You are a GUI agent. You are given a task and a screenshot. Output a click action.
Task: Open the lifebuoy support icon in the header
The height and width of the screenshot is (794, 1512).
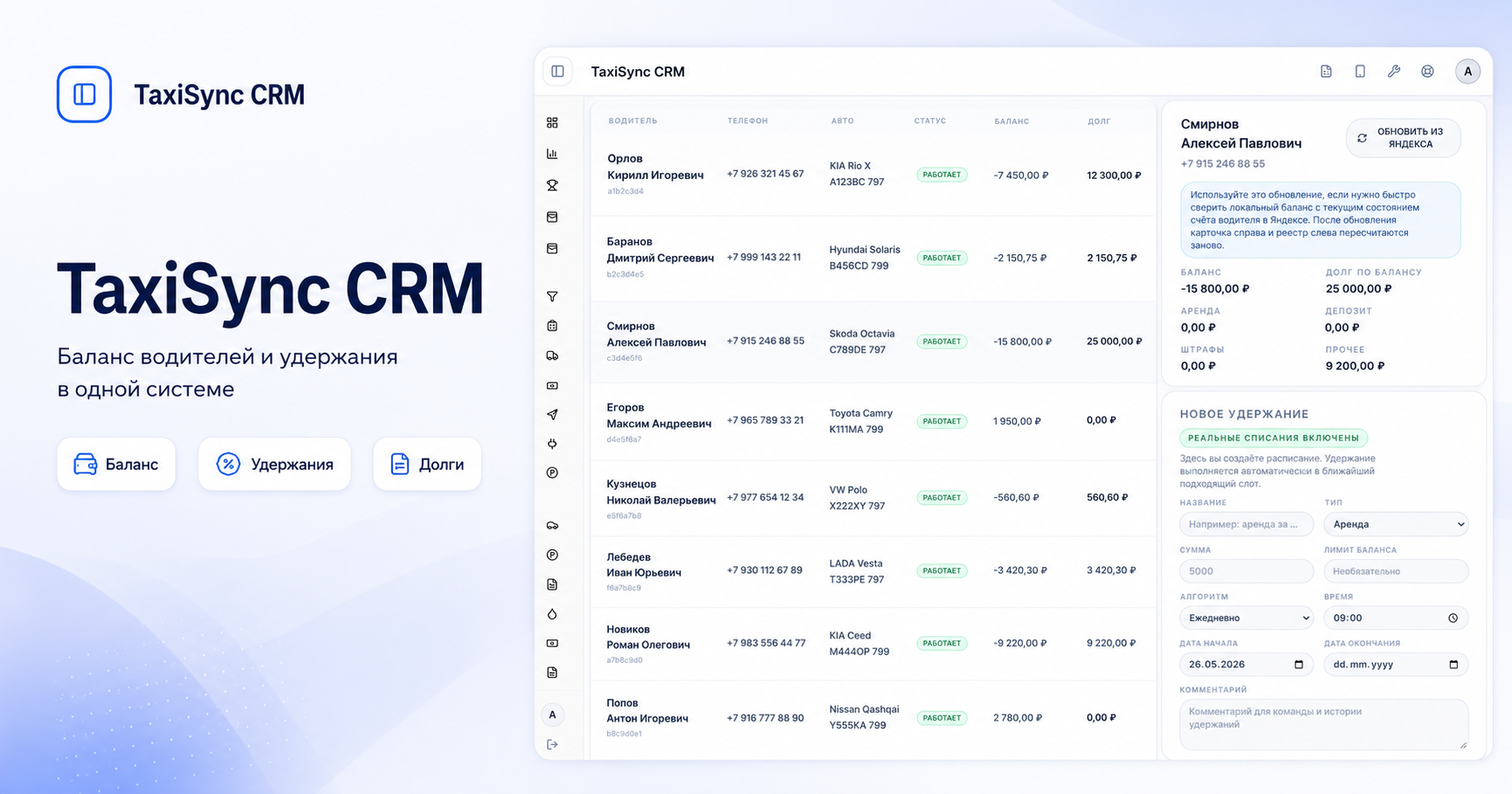coord(1427,72)
